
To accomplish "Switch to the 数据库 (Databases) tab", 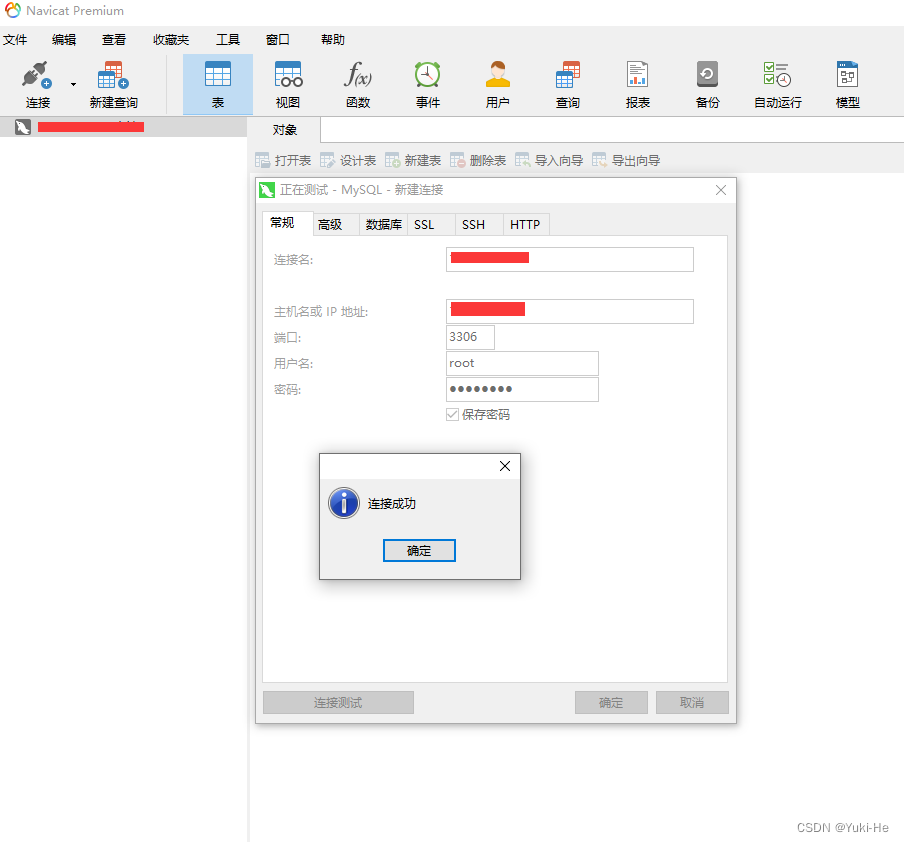I will tap(383, 225).
